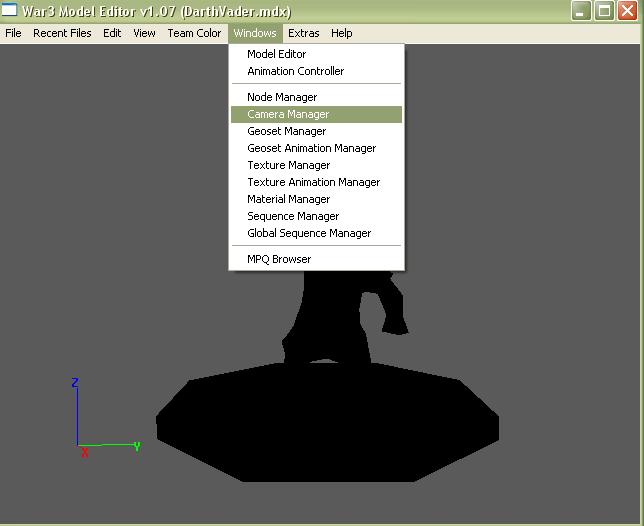Close the War3 Model Editor window
Screen dimensions: 644x526
628,11
